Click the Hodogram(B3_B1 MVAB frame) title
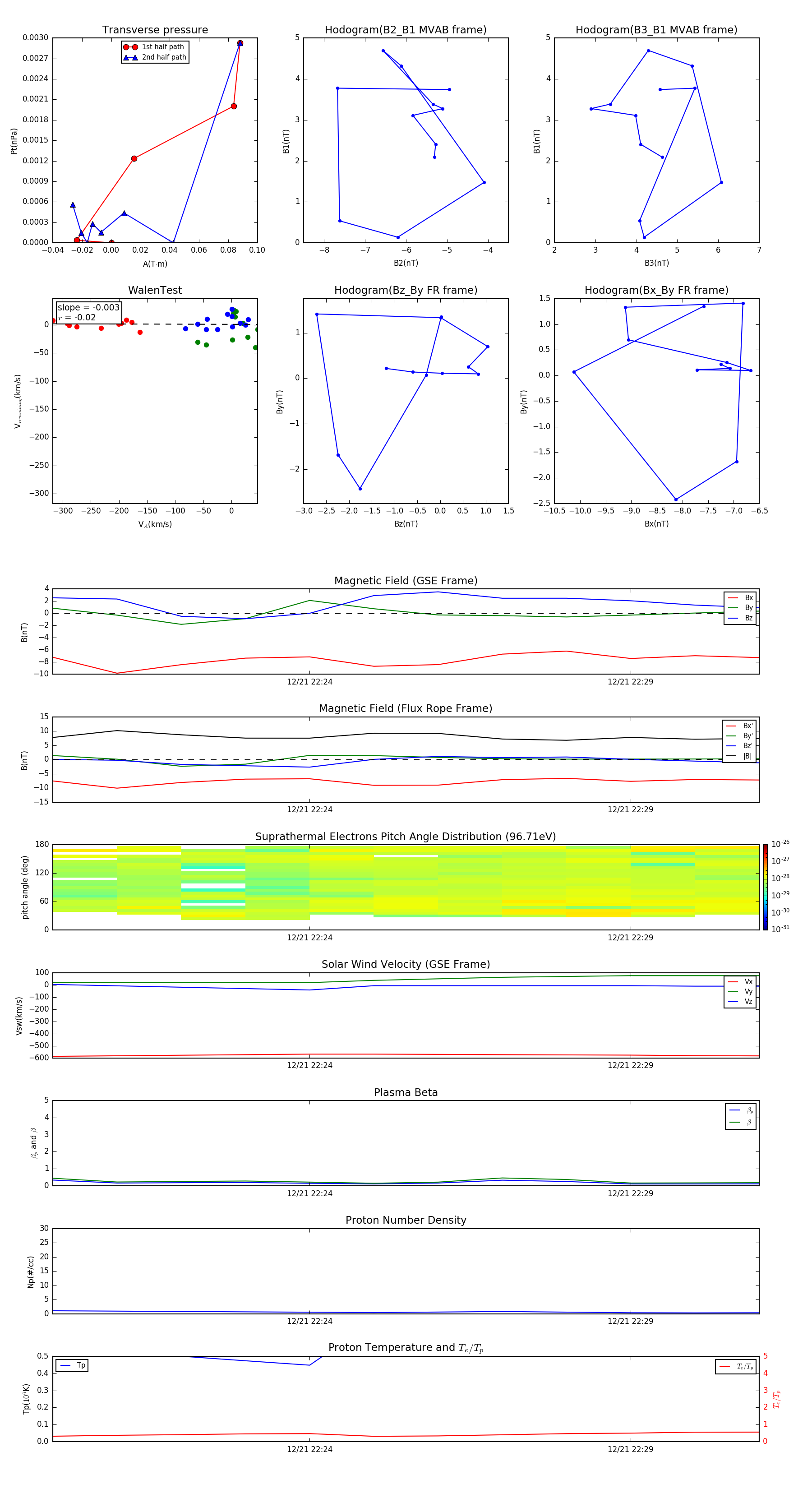The image size is (812, 1489). point(656,30)
